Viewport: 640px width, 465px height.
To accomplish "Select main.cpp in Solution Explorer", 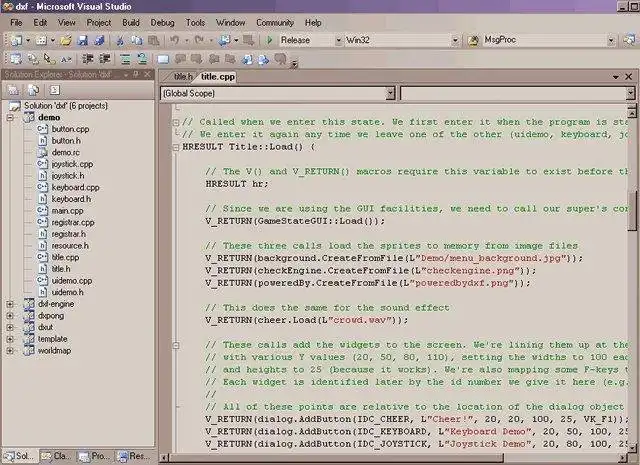I will (67, 211).
